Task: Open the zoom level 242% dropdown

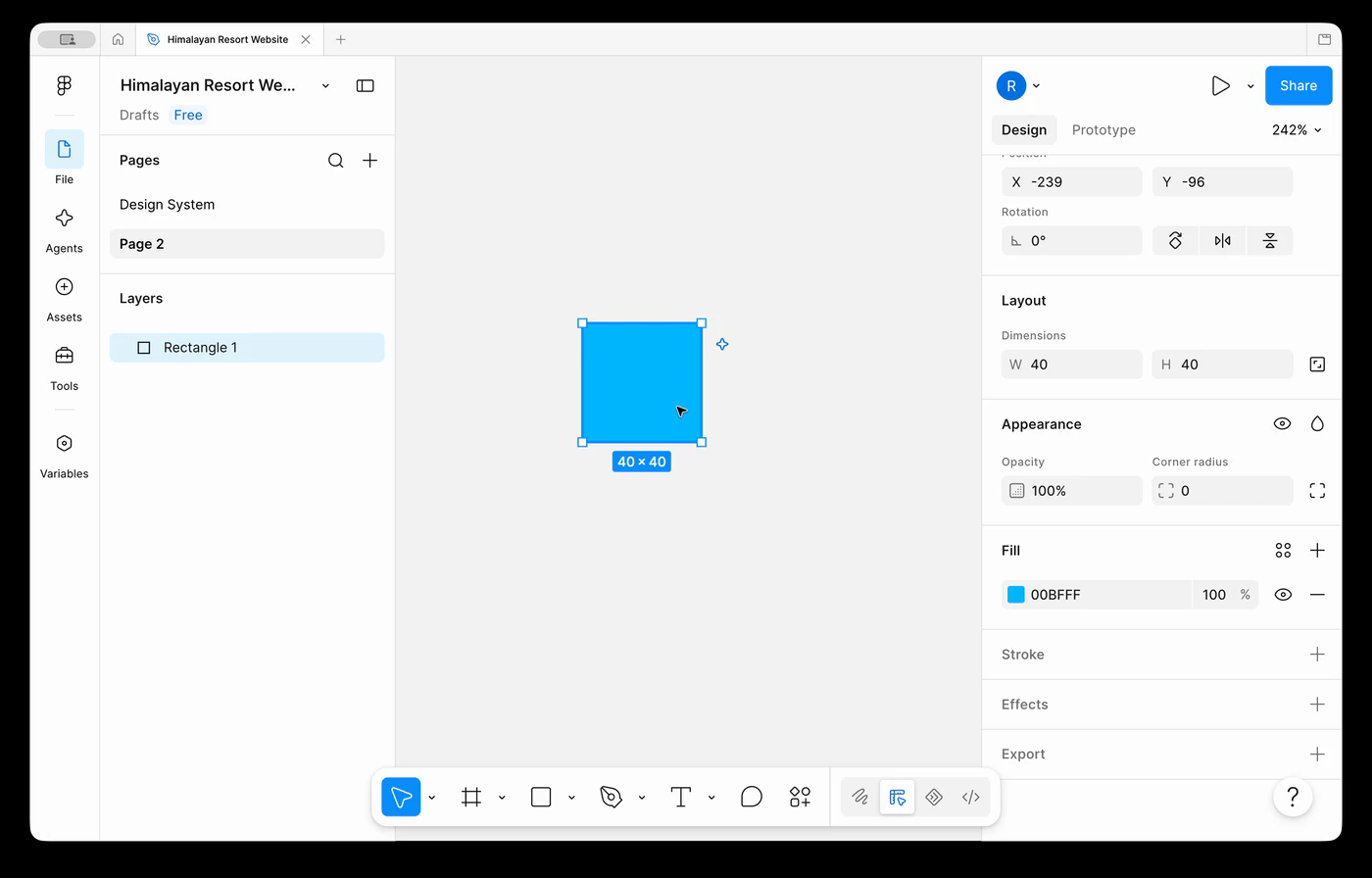Action: click(1297, 130)
